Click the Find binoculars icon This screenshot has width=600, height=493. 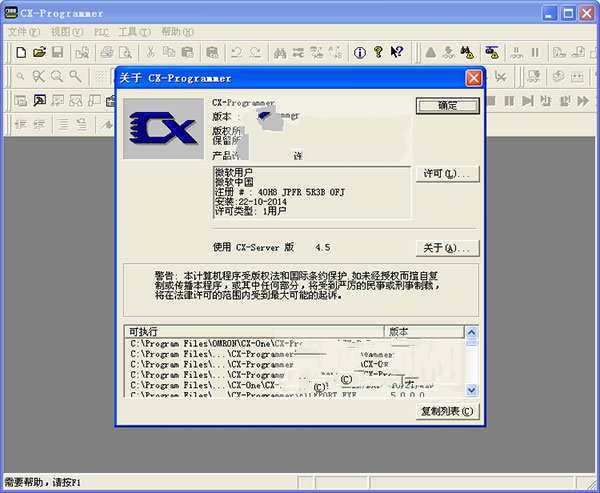tap(280, 52)
